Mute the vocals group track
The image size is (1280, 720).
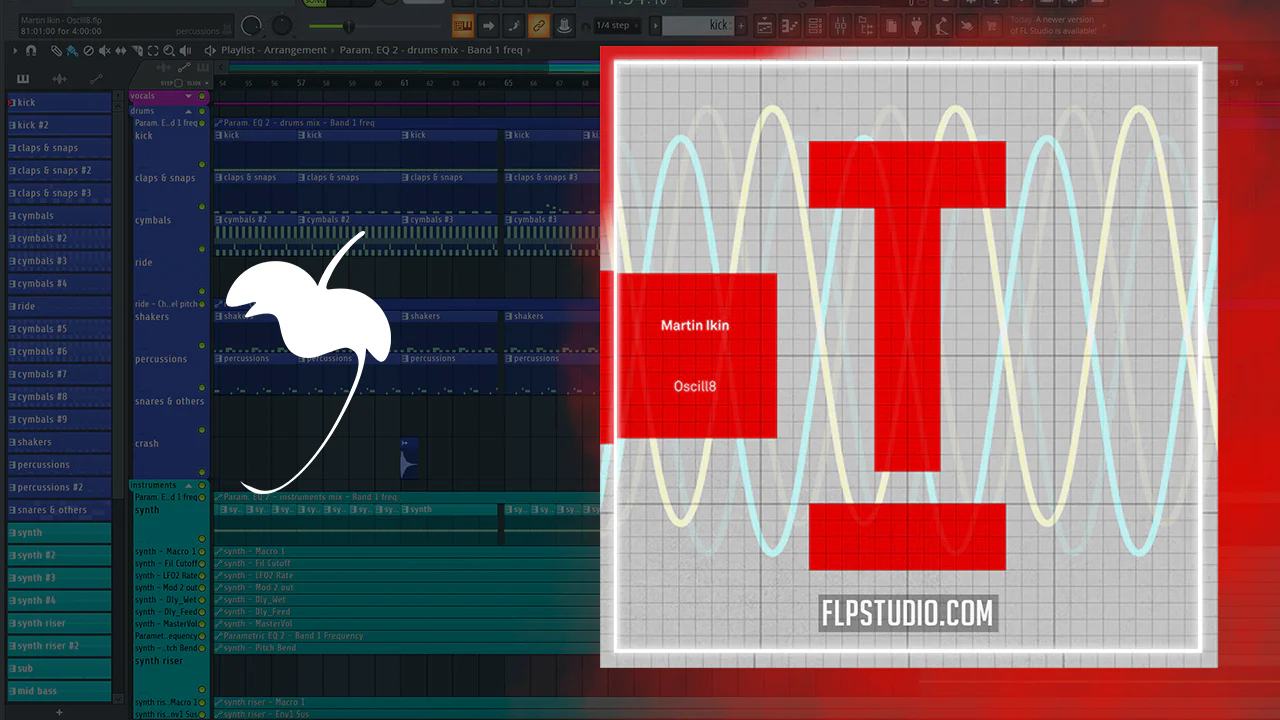(202, 96)
